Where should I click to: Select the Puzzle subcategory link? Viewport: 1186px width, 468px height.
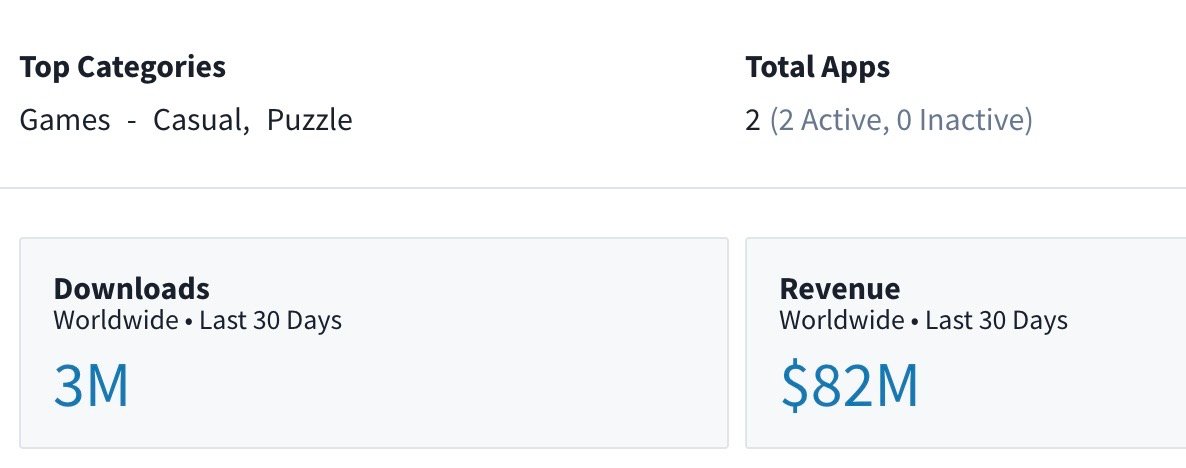pyautogui.click(x=309, y=121)
